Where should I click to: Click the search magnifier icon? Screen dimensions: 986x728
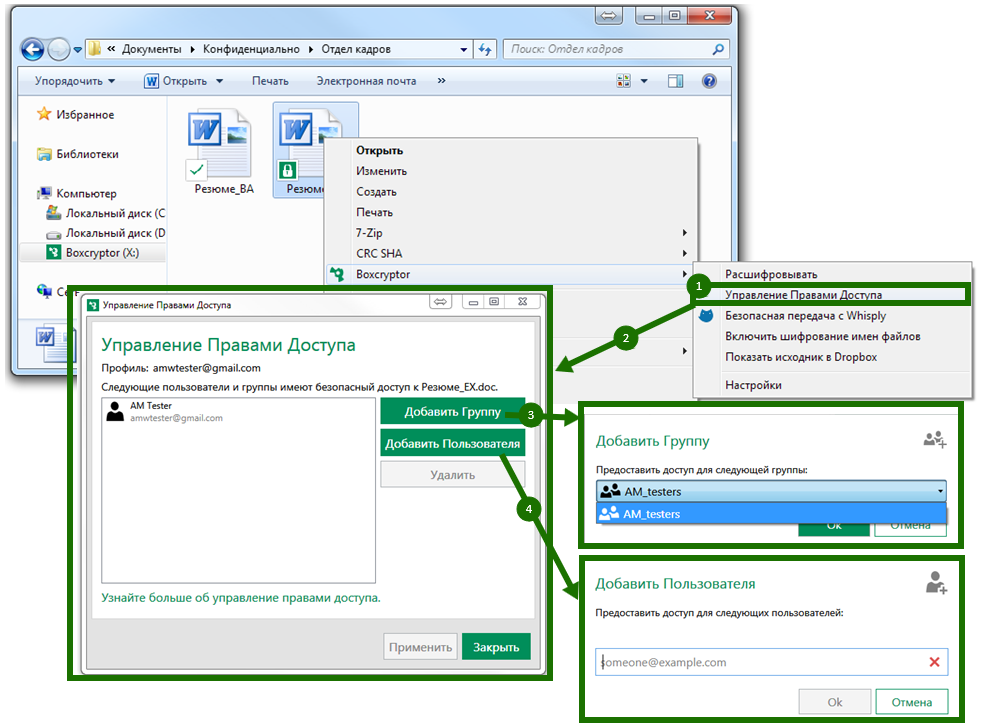point(718,49)
